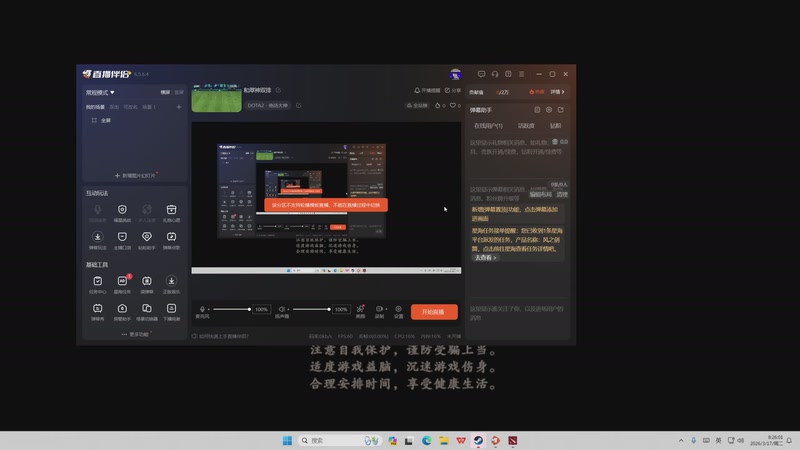Click 新增图片幻灯片 add button
This screenshot has height=450, width=800.
pos(135,176)
